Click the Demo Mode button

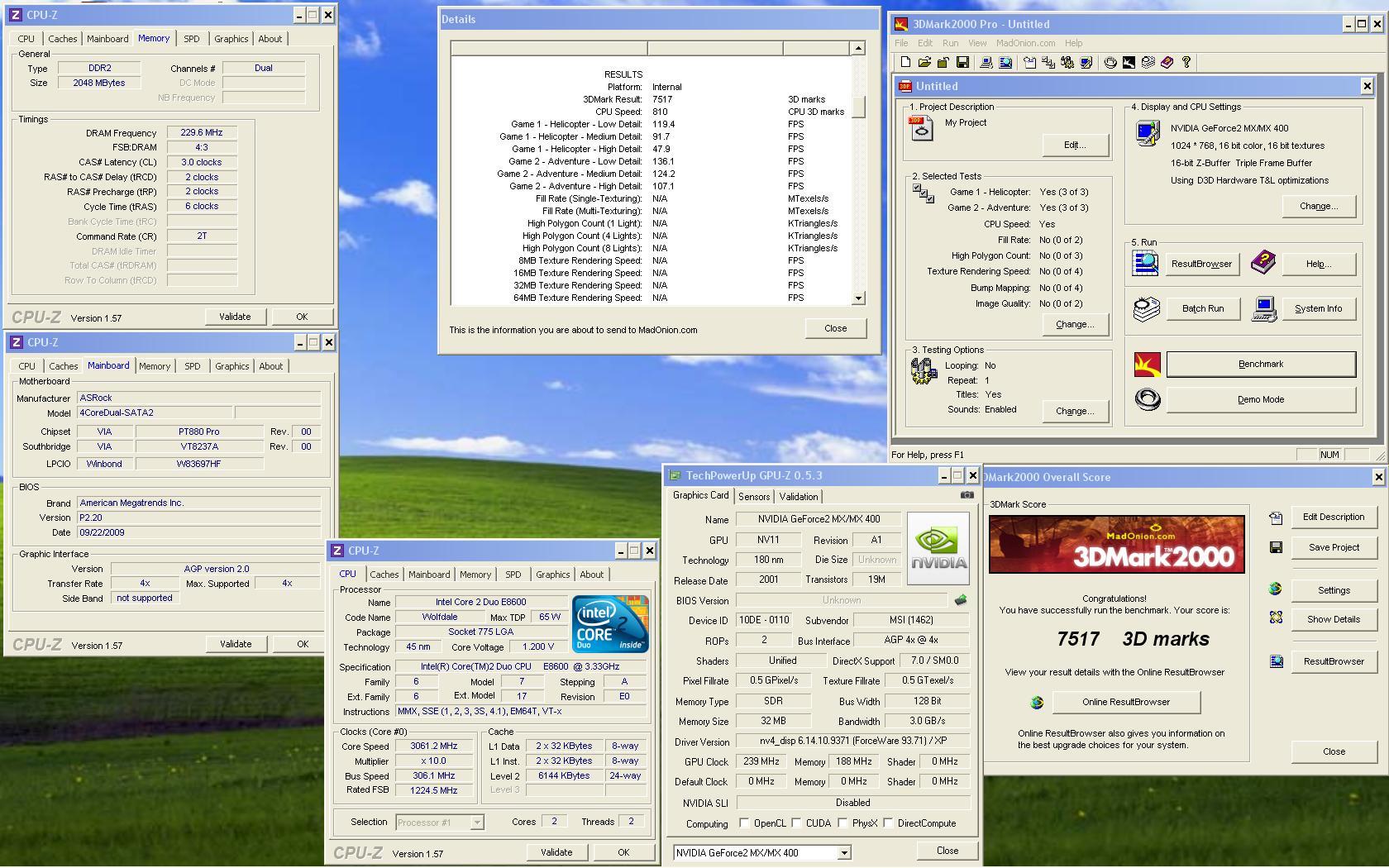(x=1261, y=399)
